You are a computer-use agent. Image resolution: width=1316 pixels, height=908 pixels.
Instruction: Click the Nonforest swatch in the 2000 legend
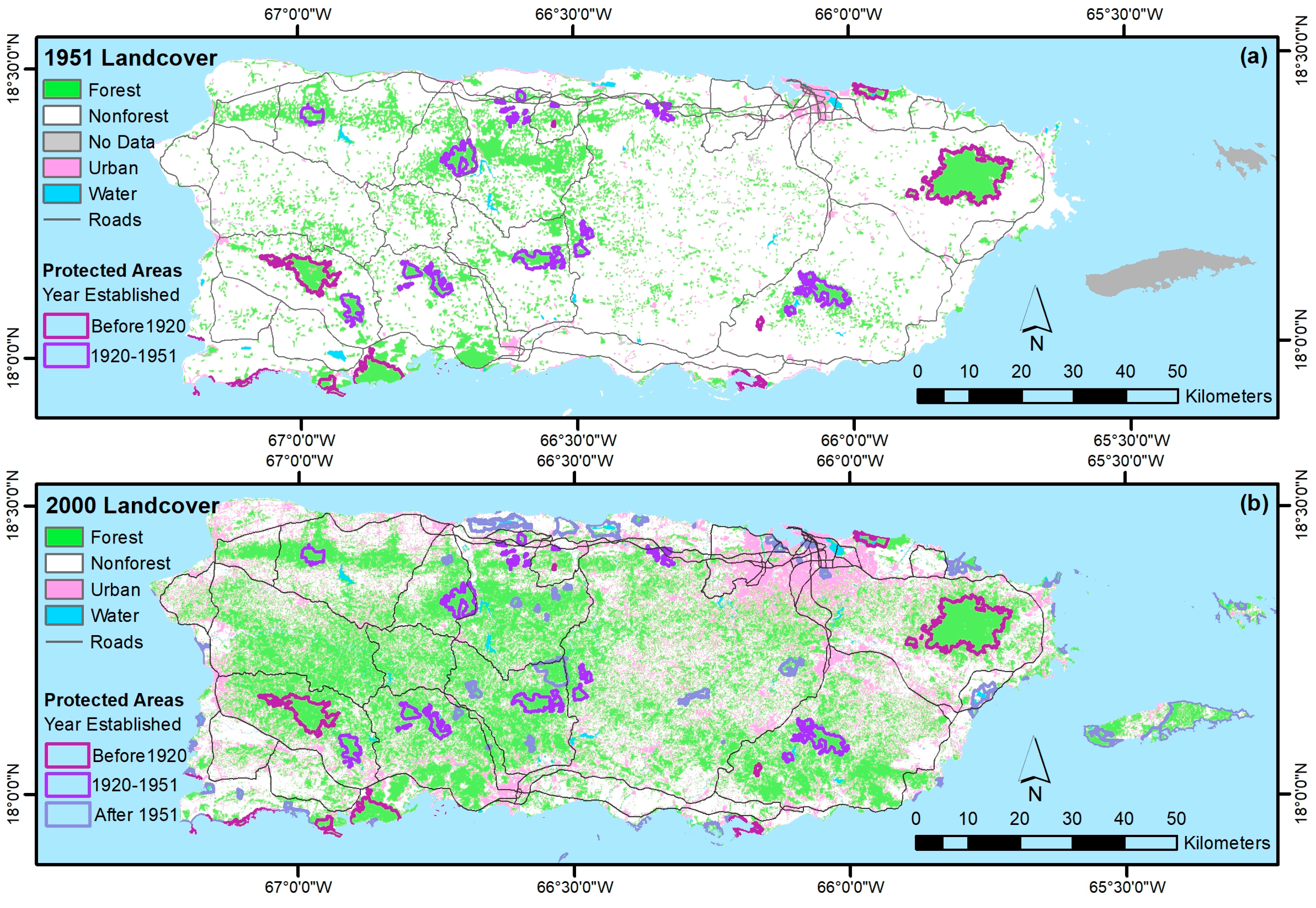click(64, 563)
